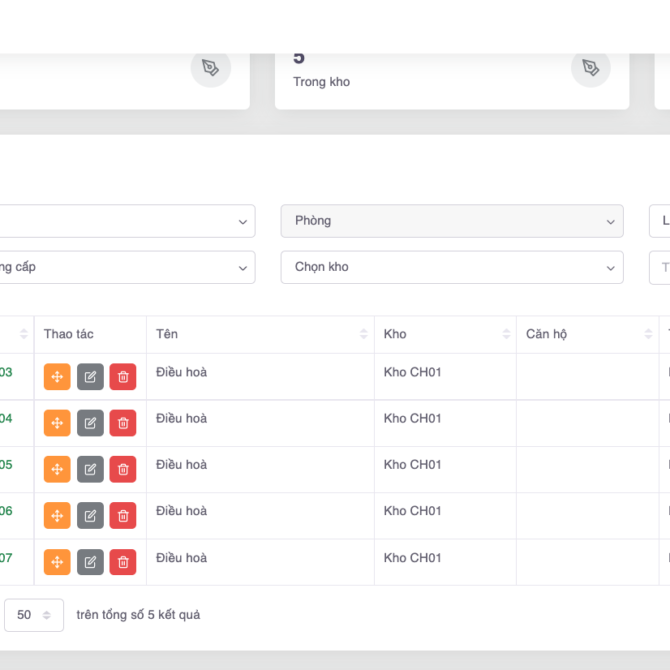
Task: Click the pen icon on Trong kho card
Action: tap(590, 67)
